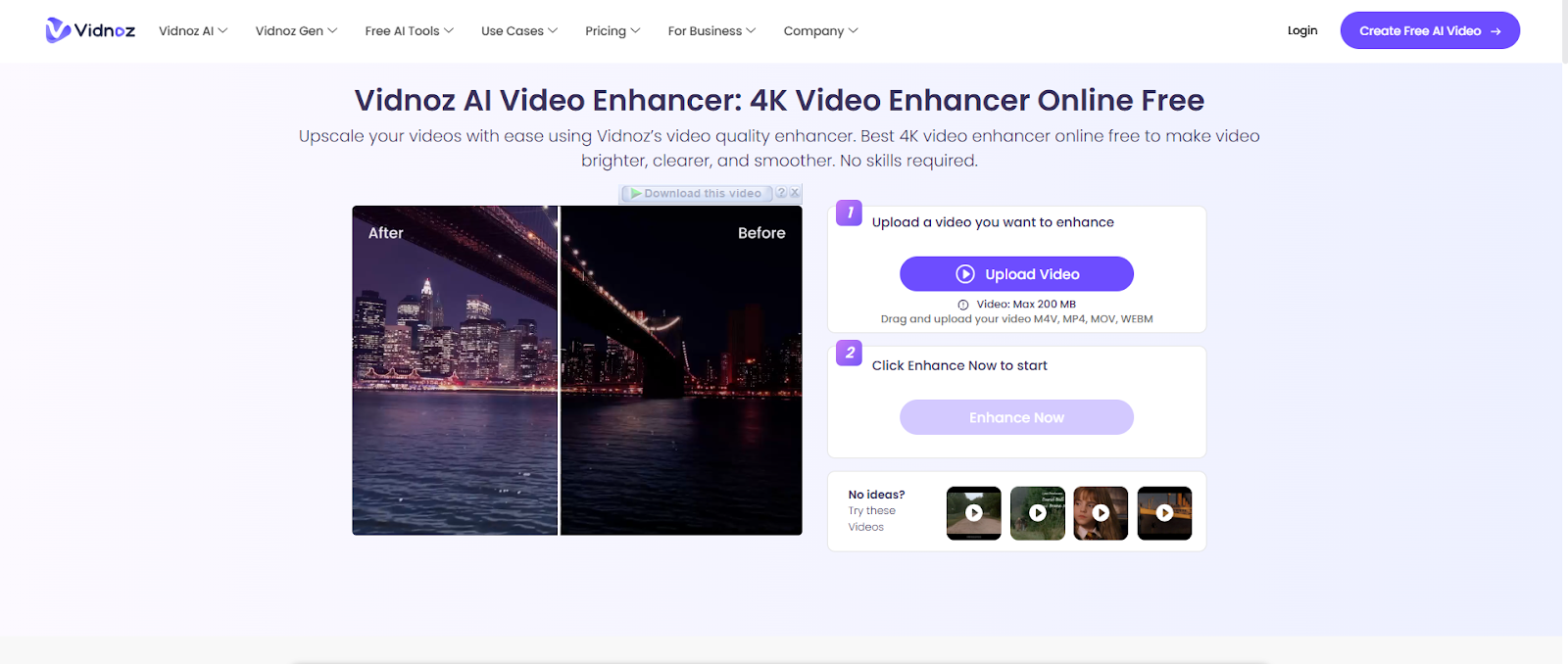Play the fourth sample video with orange scene
Image resolution: width=1568 pixels, height=664 pixels.
coord(1164,513)
